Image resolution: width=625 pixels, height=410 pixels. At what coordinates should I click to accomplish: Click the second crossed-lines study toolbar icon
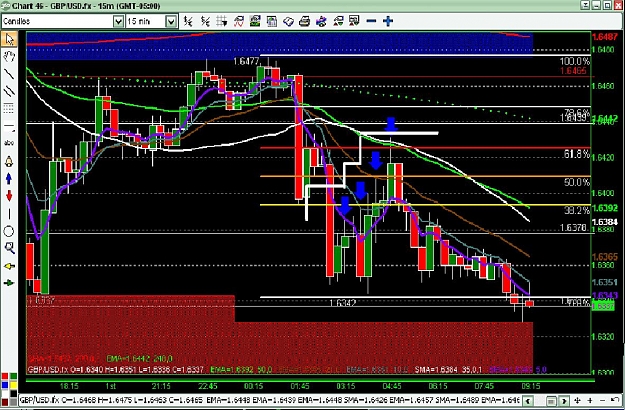click(x=205, y=21)
